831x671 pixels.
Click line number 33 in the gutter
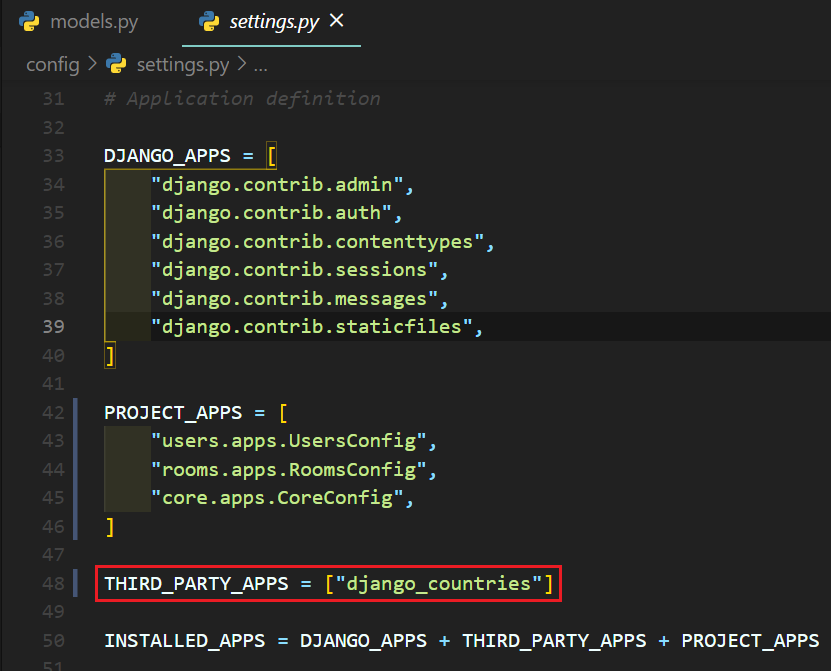click(54, 156)
